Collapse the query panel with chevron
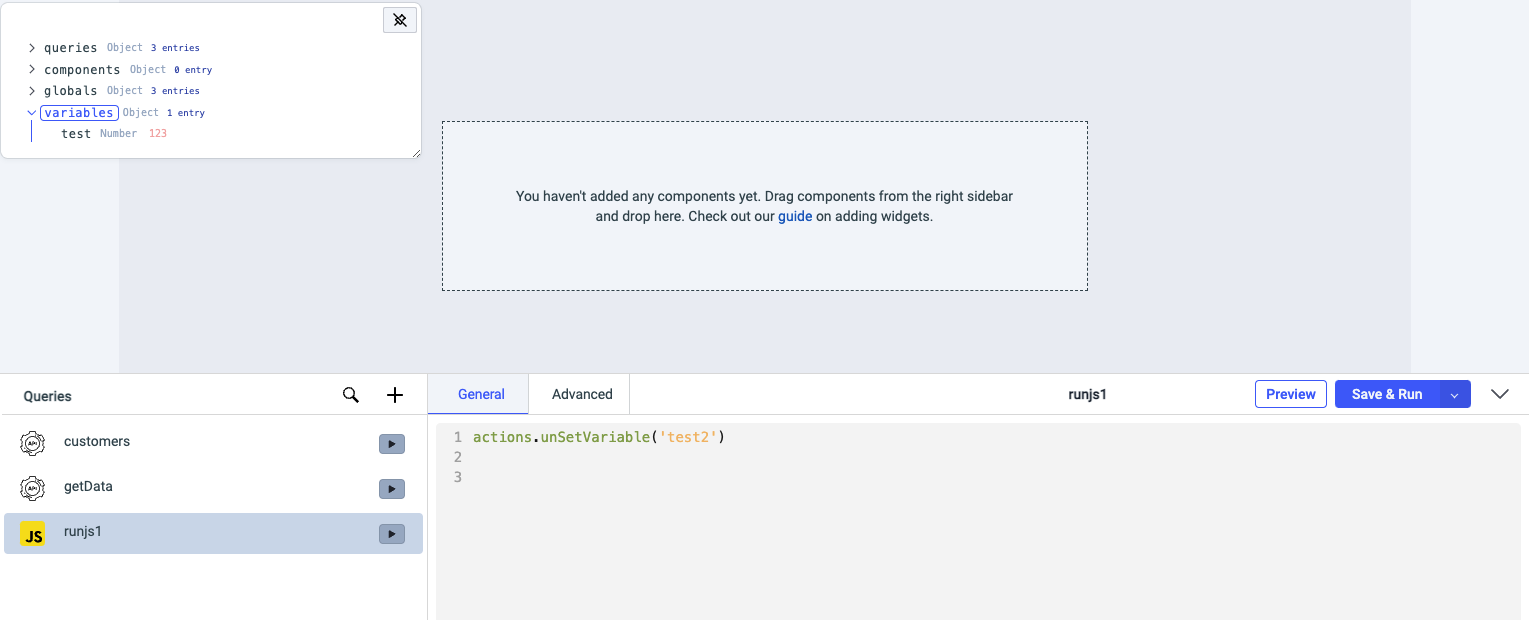Viewport: 1529px width, 620px height. [x=1500, y=394]
